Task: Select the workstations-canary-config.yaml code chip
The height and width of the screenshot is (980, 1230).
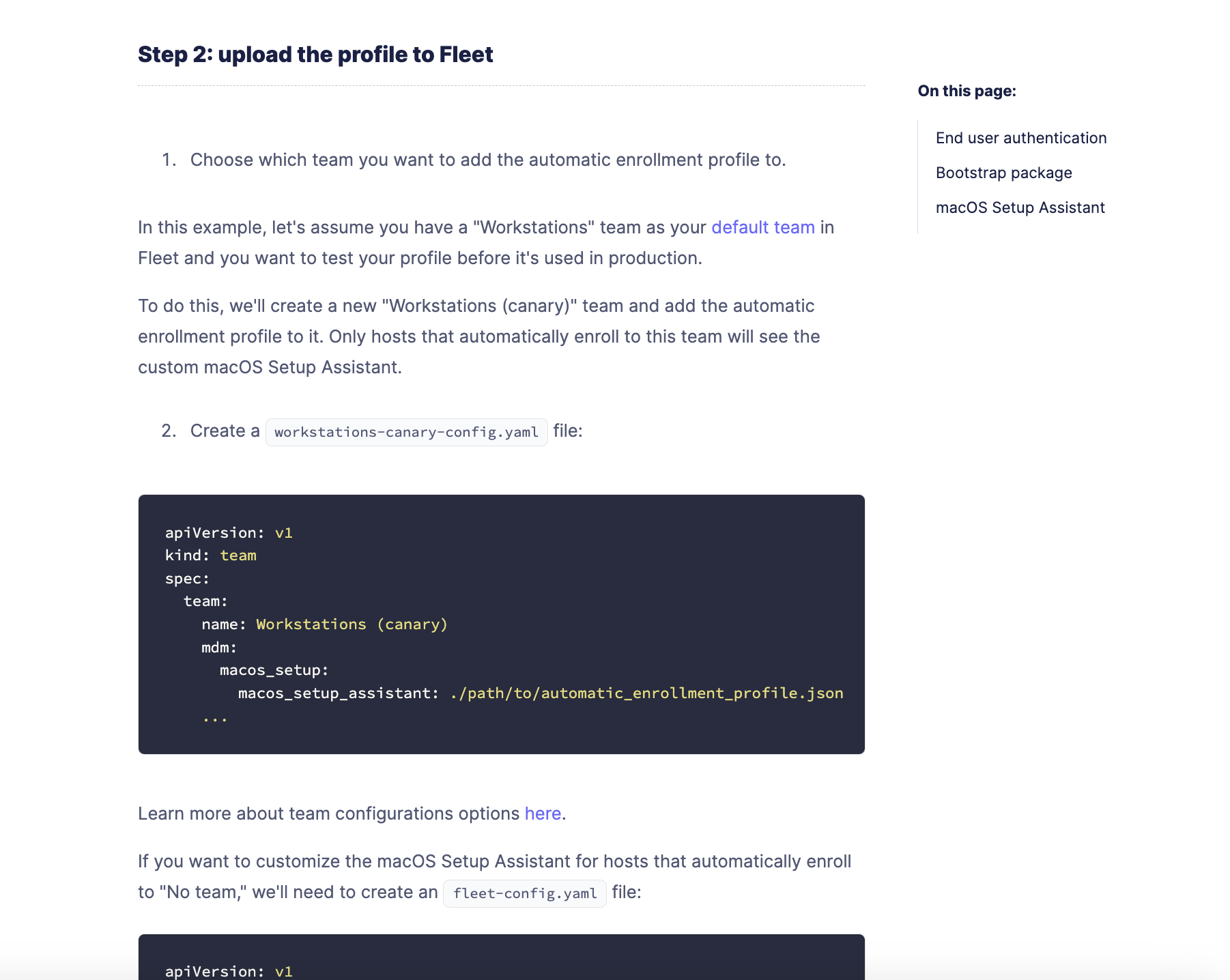Action: [406, 431]
